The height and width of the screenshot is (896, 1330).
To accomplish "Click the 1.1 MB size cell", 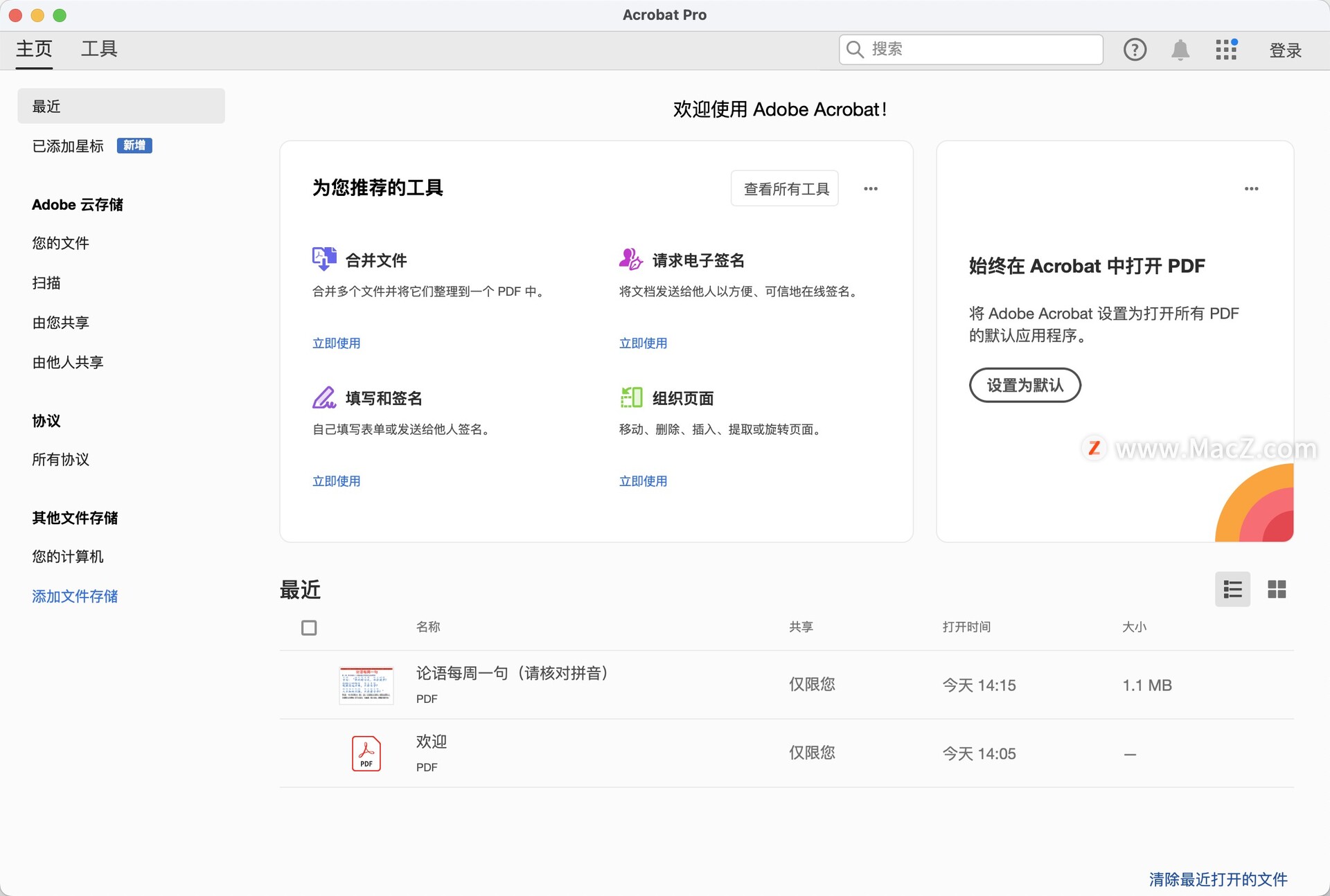I will 1147,686.
